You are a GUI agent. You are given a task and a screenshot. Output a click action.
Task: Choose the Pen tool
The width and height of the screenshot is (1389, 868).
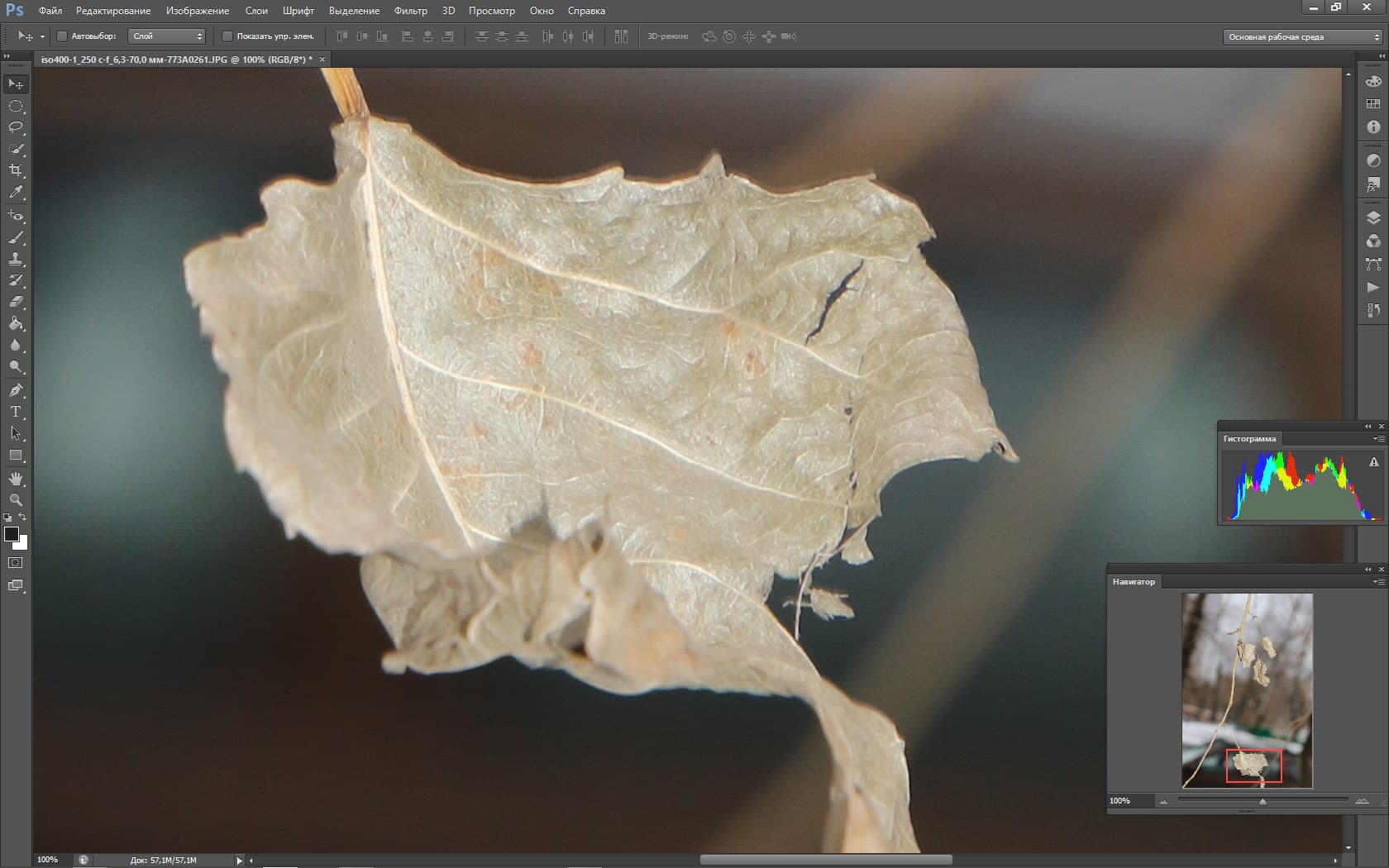[16, 390]
